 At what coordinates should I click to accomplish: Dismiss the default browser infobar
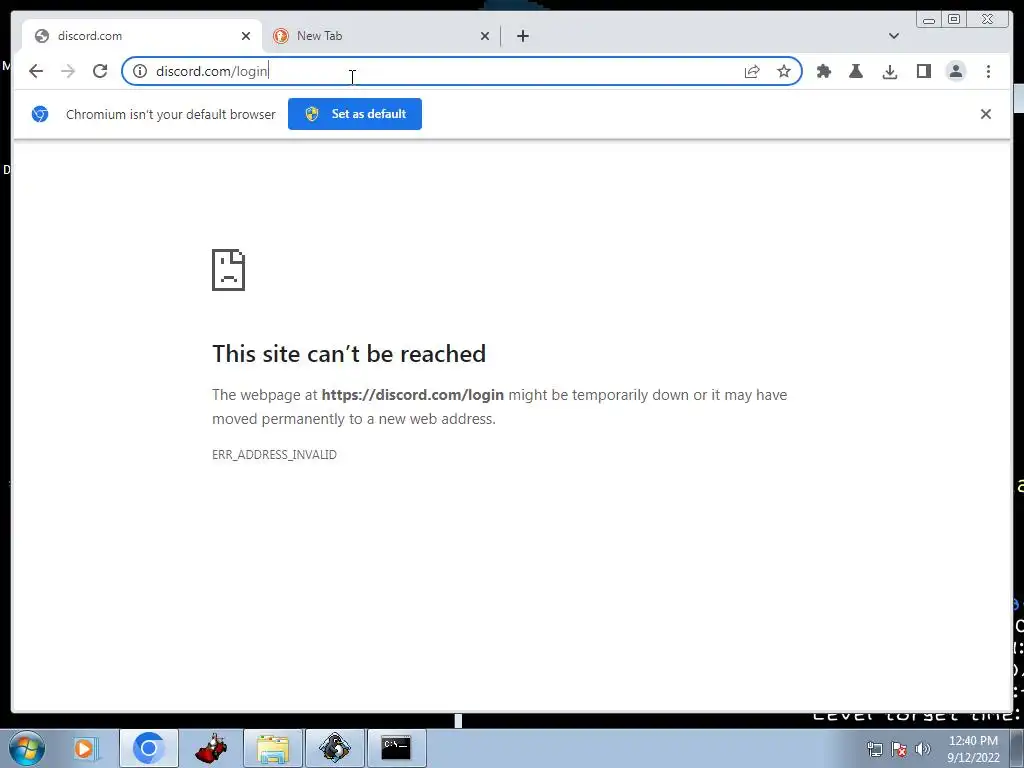point(985,114)
